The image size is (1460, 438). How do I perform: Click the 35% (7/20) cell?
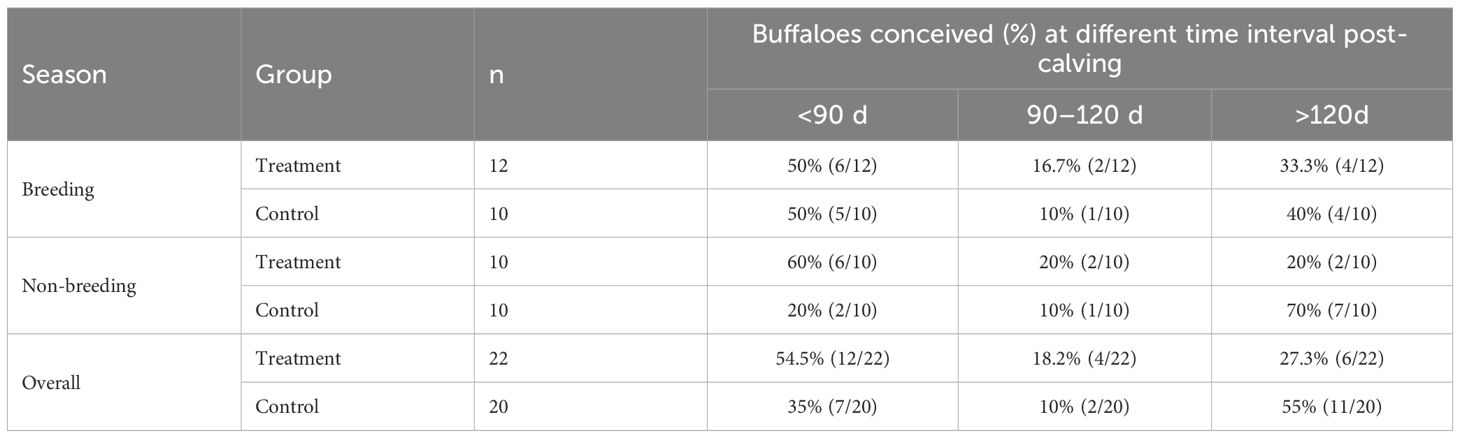pyautogui.click(x=831, y=406)
